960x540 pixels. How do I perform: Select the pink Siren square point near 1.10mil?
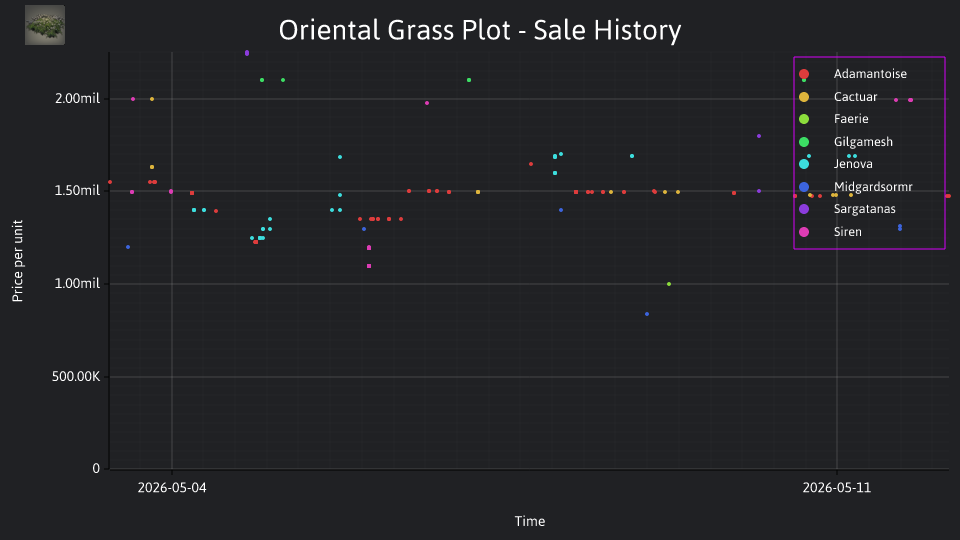tap(369, 266)
